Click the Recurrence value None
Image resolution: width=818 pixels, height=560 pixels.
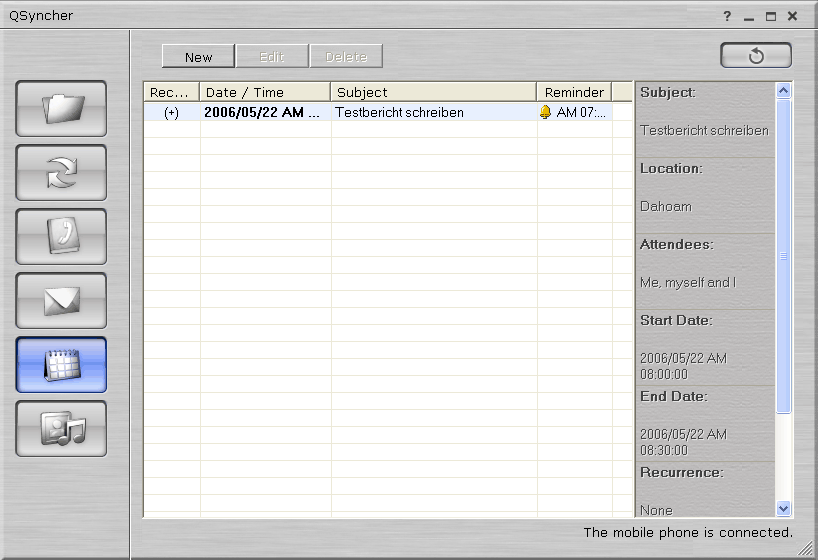click(656, 510)
